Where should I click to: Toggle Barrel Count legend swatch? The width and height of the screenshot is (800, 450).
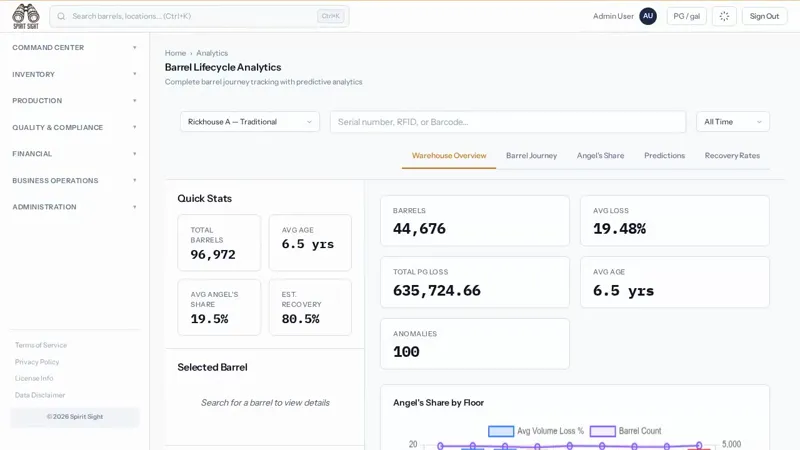[x=603, y=431]
